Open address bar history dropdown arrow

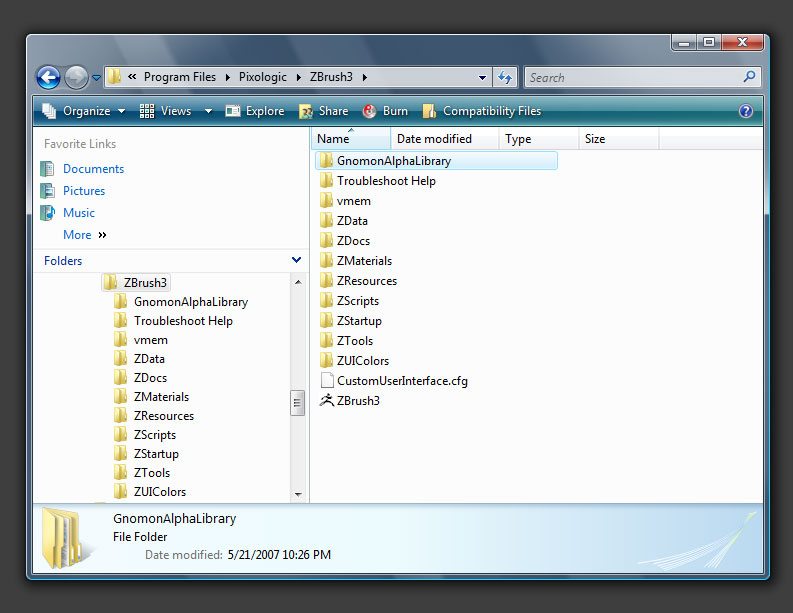click(483, 77)
